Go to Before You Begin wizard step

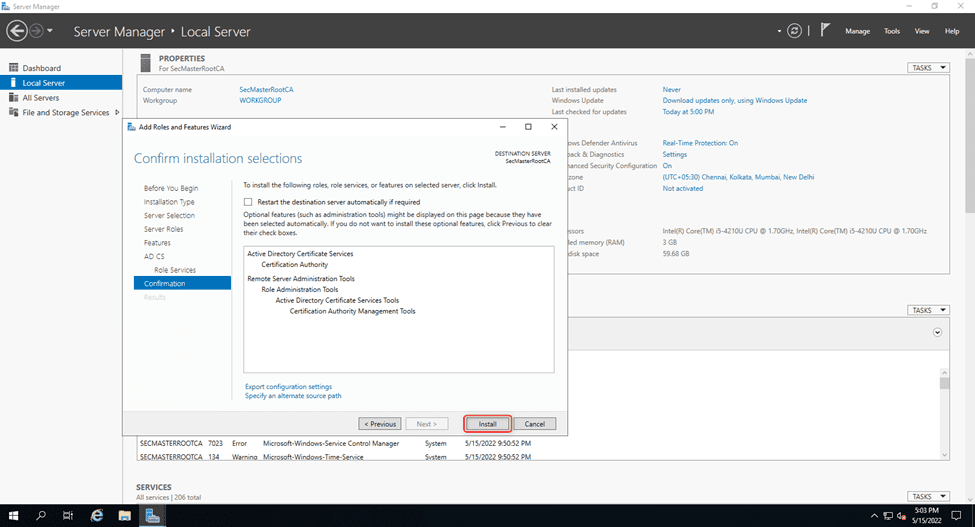point(171,188)
